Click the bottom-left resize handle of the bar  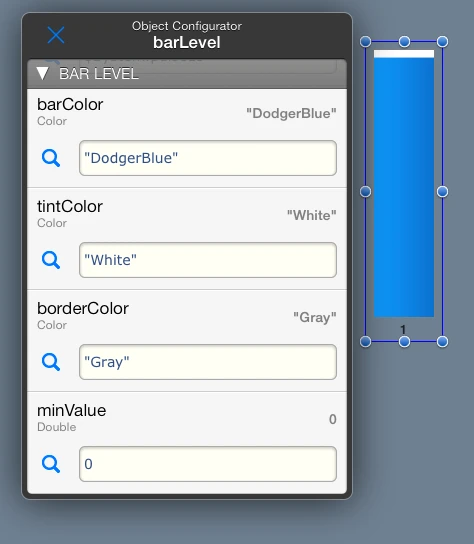[365, 342]
